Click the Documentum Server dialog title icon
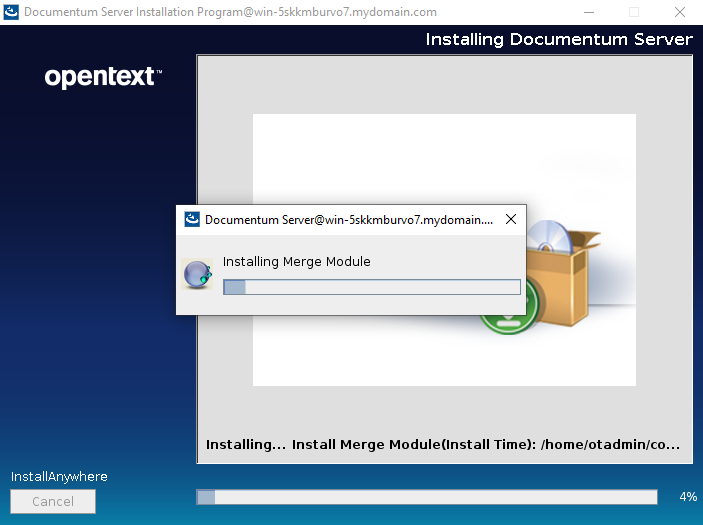Screen dimensions: 703x525 tap(192, 219)
